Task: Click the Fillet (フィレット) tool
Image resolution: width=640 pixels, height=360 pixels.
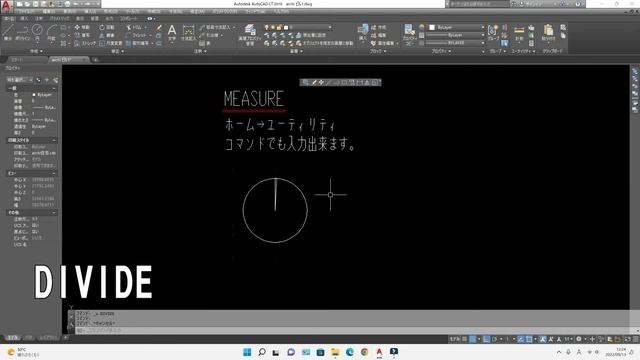Action: (x=138, y=35)
